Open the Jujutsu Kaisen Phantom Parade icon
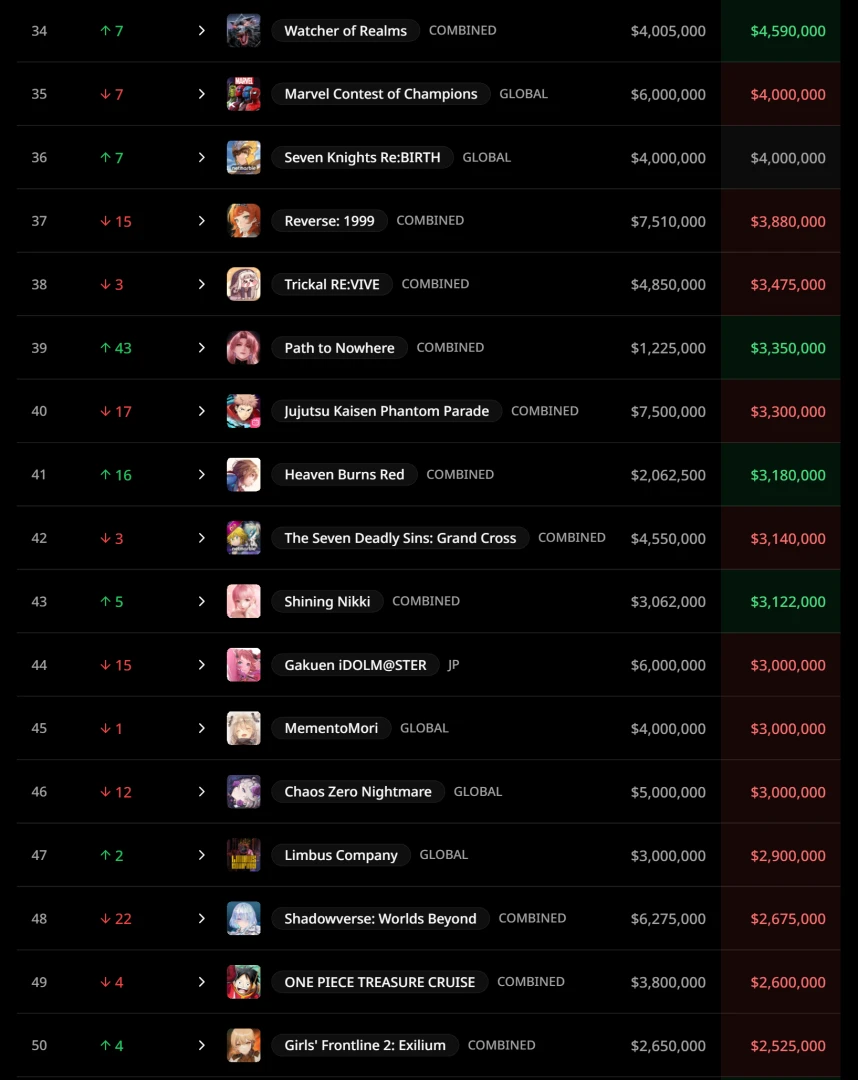Screen dimensions: 858x1080 243,411
